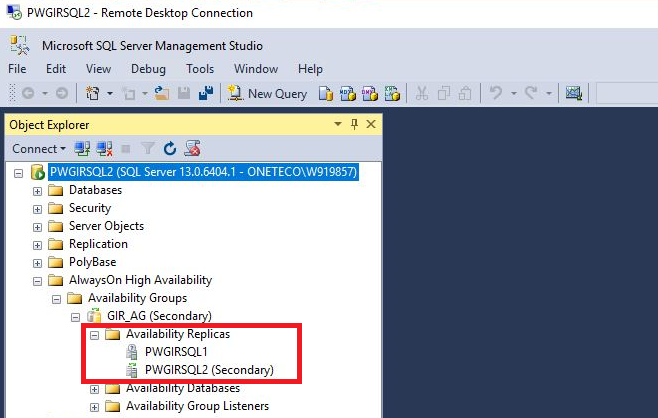The height and width of the screenshot is (418, 658).
Task: Open the Object Explorer window position dropdown
Action: pyautogui.click(x=338, y=124)
